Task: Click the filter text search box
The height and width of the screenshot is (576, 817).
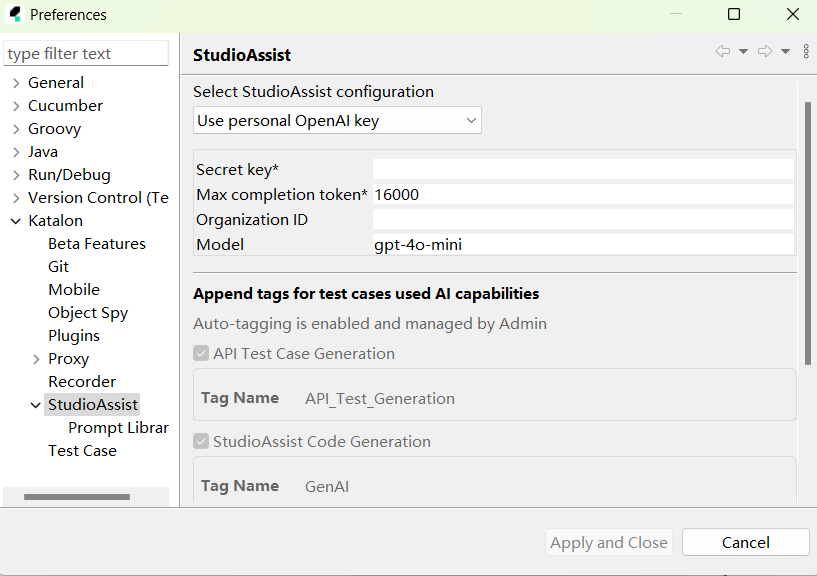Action: point(86,54)
